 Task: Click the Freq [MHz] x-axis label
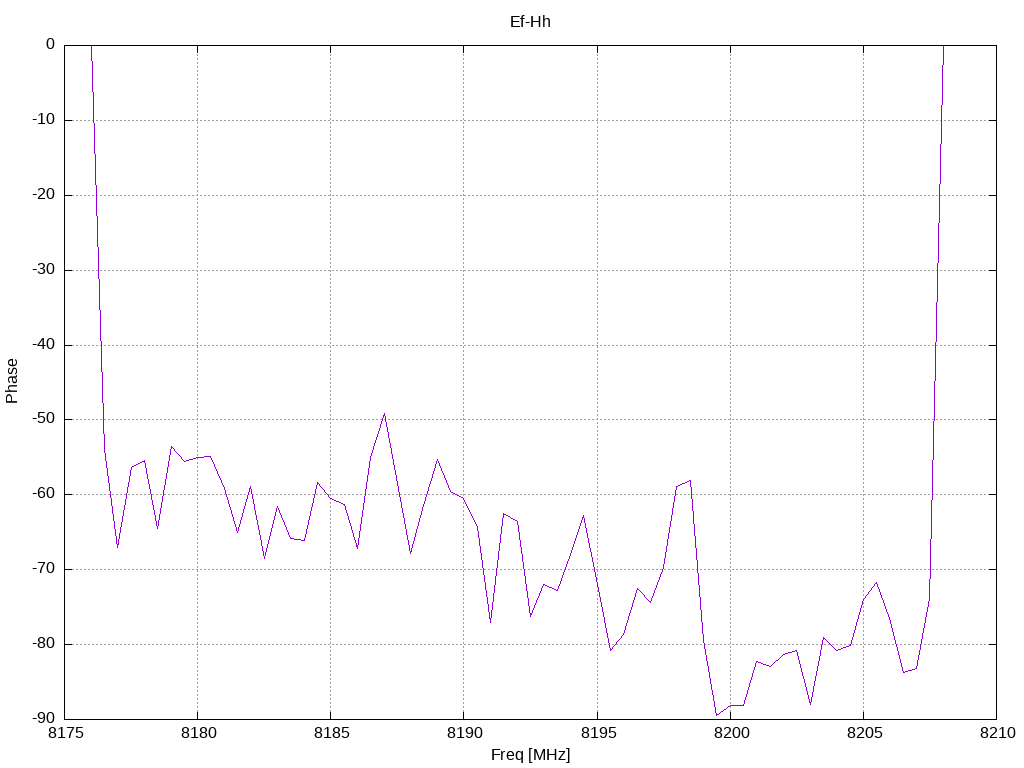[x=530, y=755]
